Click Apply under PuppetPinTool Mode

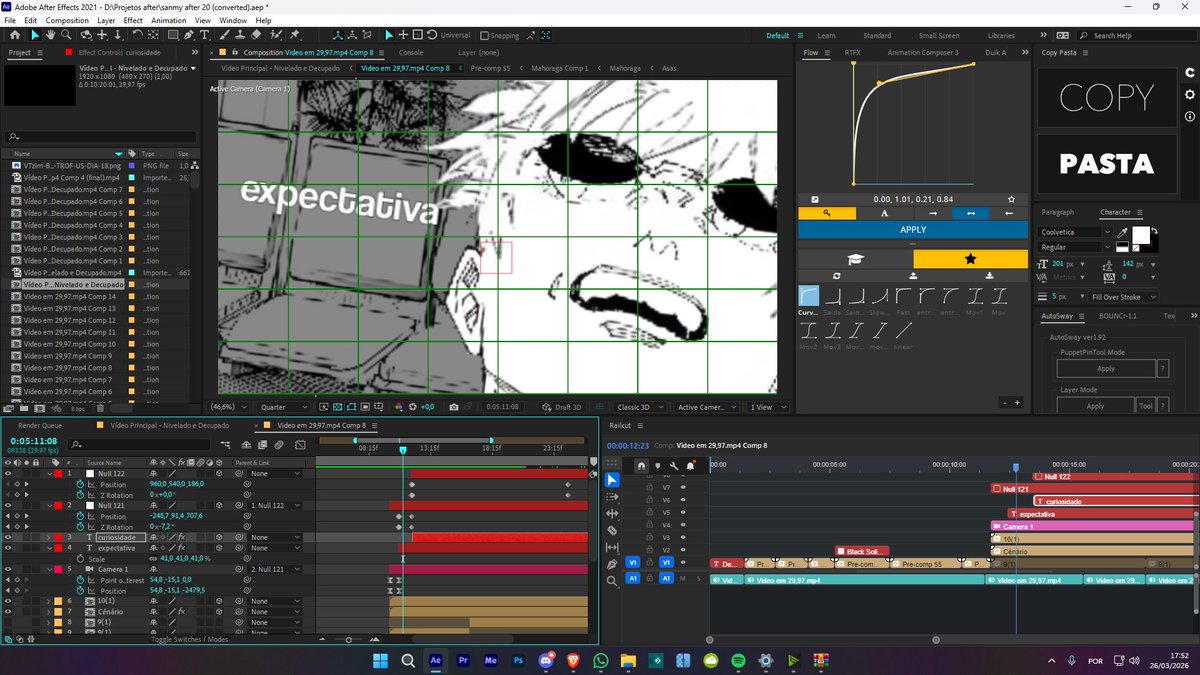pos(1105,368)
